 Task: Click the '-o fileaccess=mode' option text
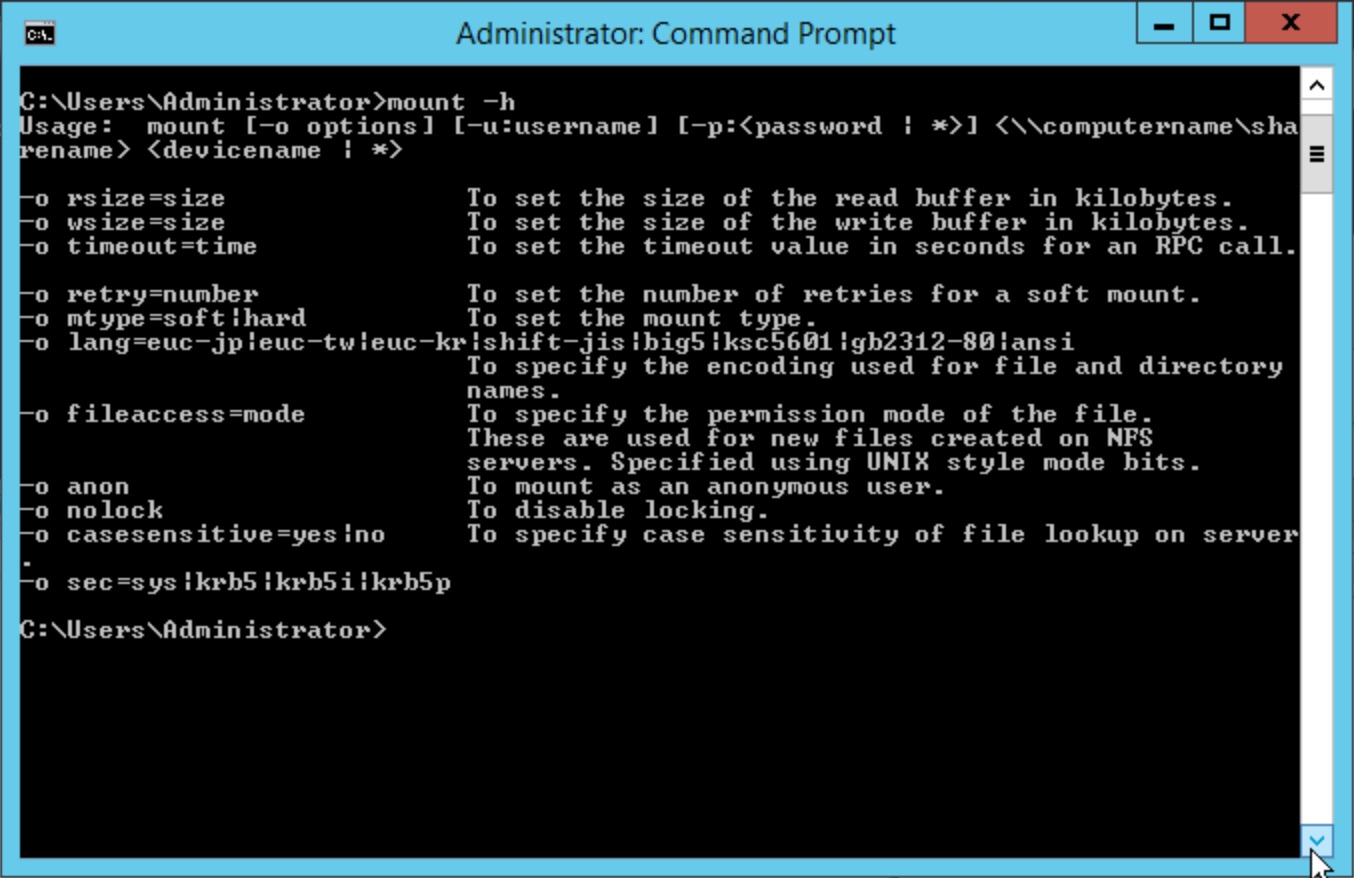click(x=162, y=414)
